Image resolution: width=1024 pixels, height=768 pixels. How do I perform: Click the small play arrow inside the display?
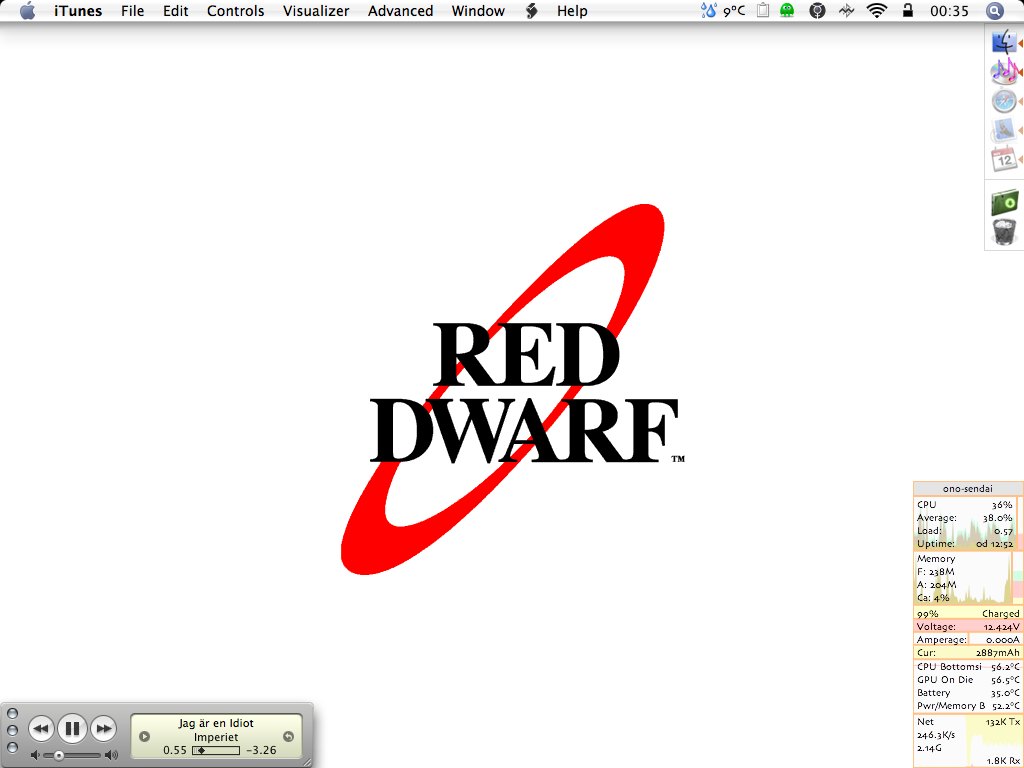pyautogui.click(x=144, y=737)
